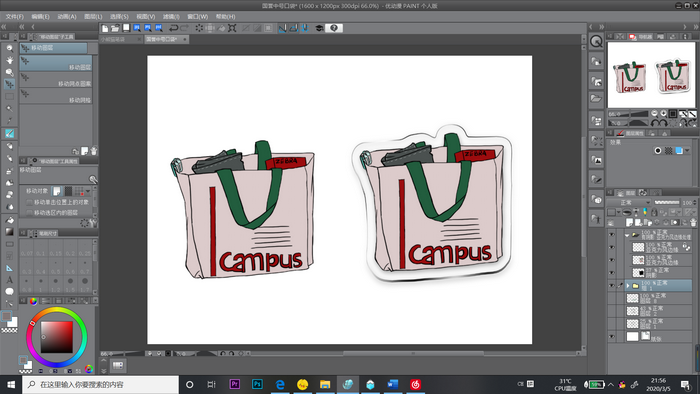The width and height of the screenshot is (700, 394).
Task: Enable move object at clicked position checkbox
Action: click(30, 202)
